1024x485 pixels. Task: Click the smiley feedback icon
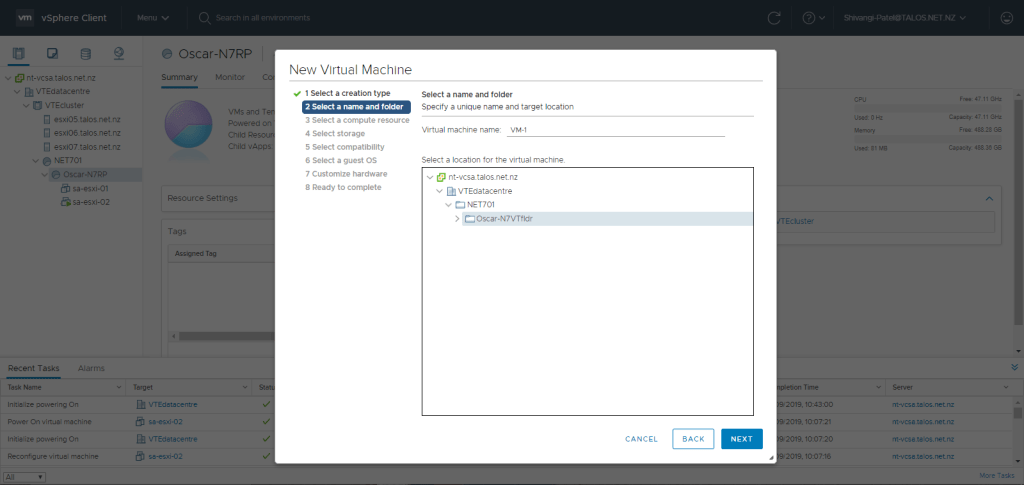[1005, 18]
